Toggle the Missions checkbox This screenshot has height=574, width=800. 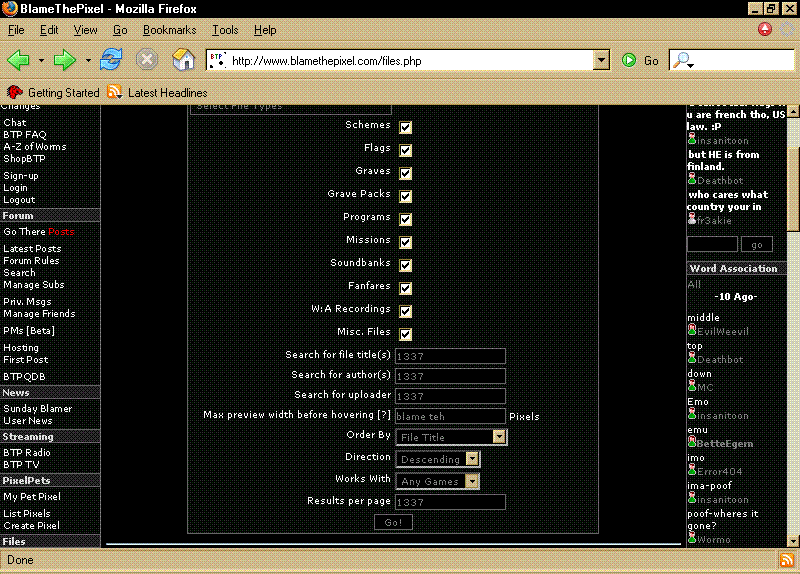pos(406,242)
